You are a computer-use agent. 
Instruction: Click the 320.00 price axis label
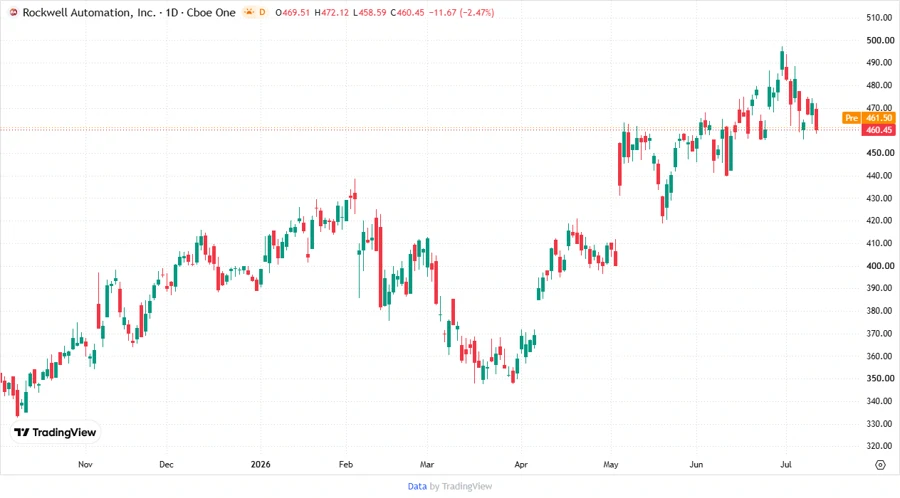pos(880,446)
